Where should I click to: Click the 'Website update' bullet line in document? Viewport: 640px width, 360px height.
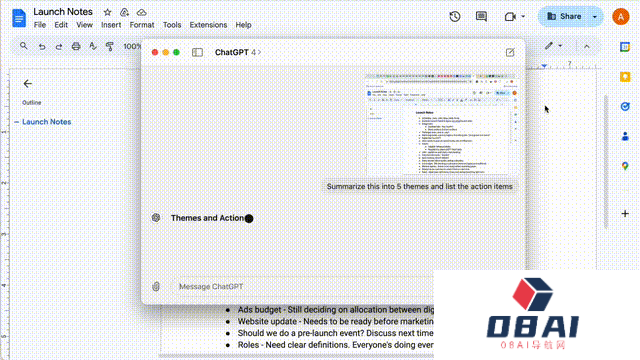(336, 322)
